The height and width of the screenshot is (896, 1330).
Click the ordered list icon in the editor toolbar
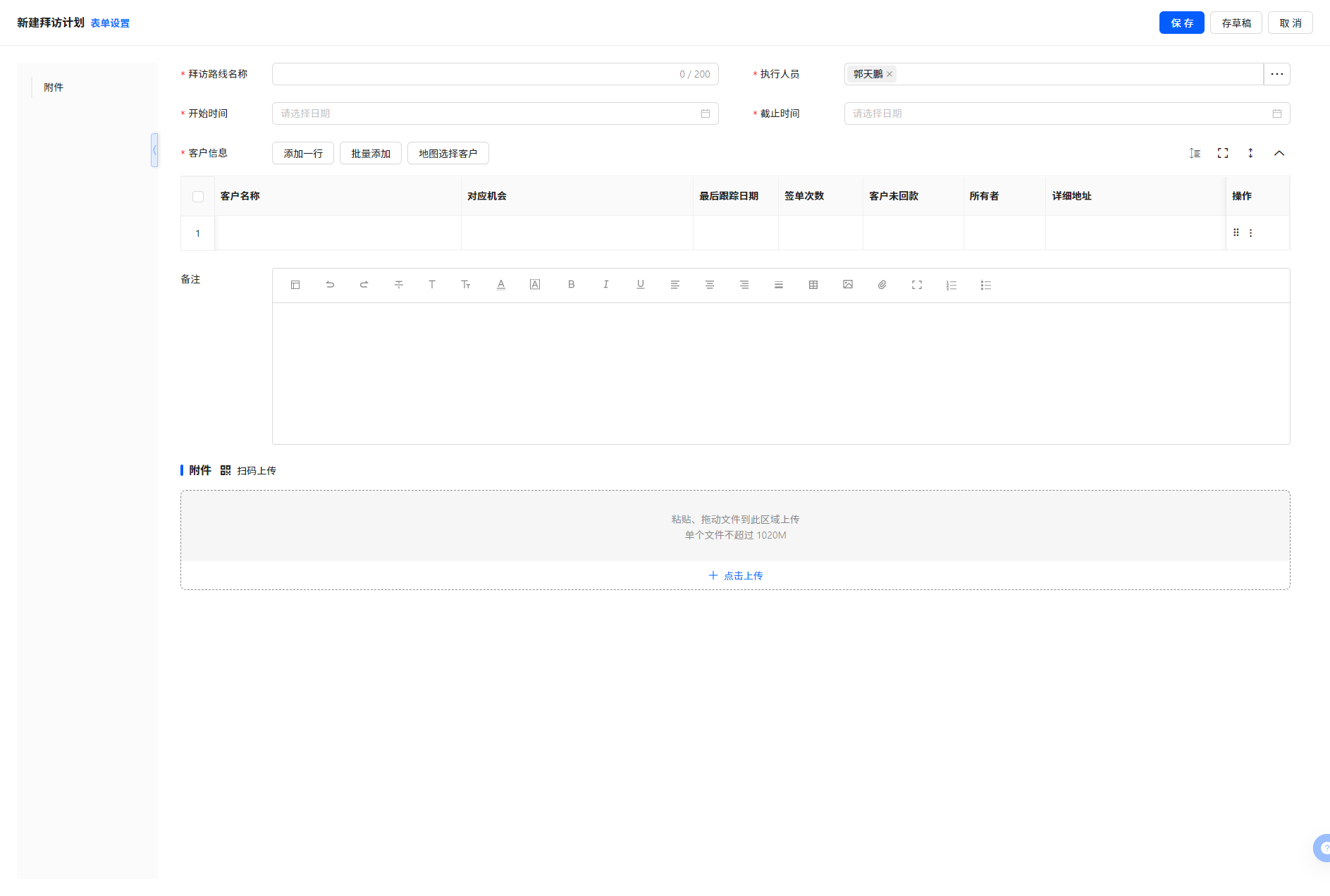951,285
